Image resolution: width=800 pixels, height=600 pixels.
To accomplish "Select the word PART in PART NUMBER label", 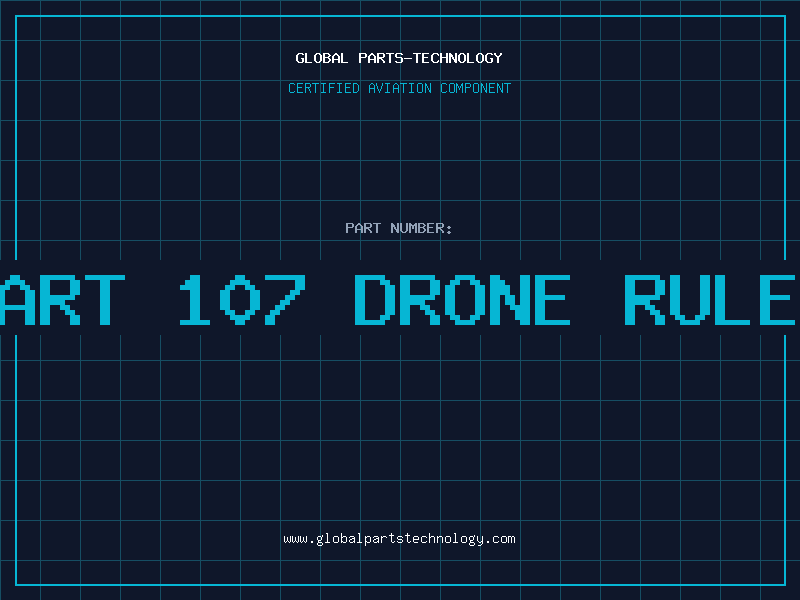I will tap(363, 228).
